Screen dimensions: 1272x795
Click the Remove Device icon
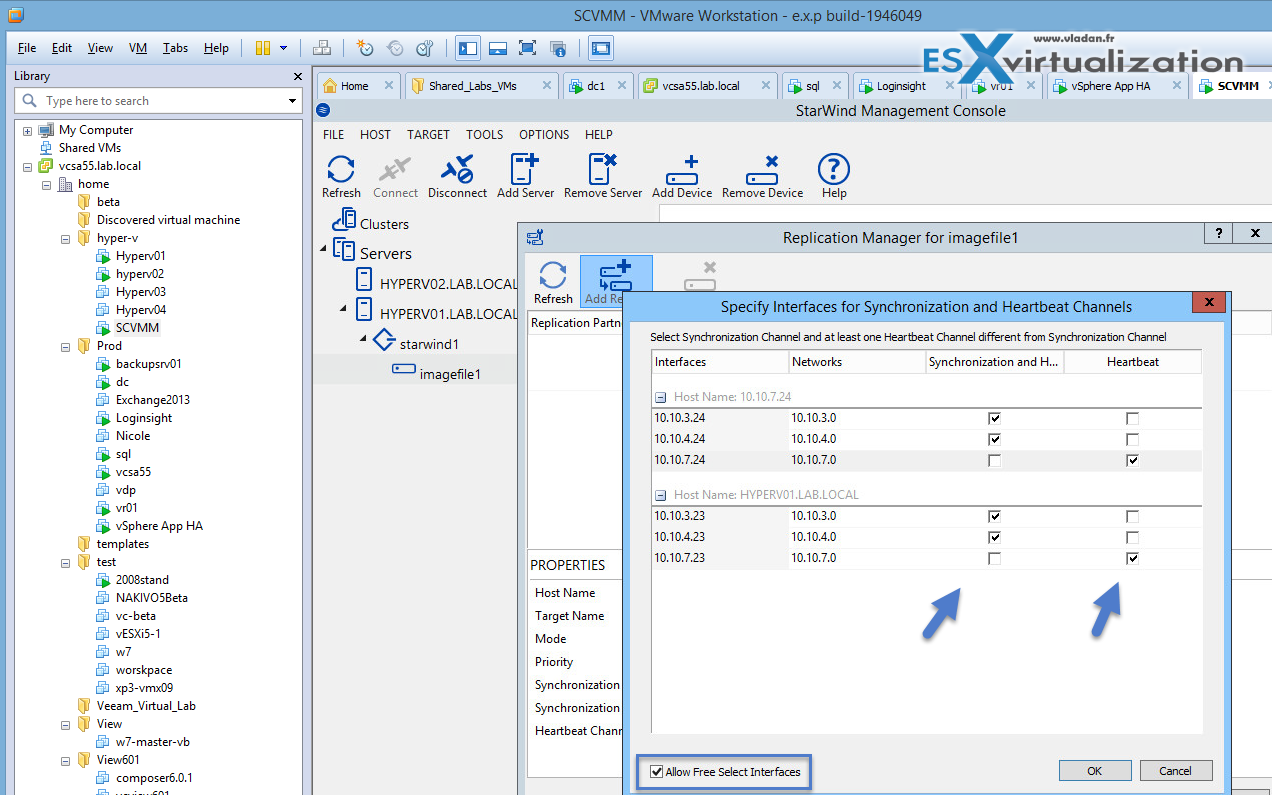[762, 169]
